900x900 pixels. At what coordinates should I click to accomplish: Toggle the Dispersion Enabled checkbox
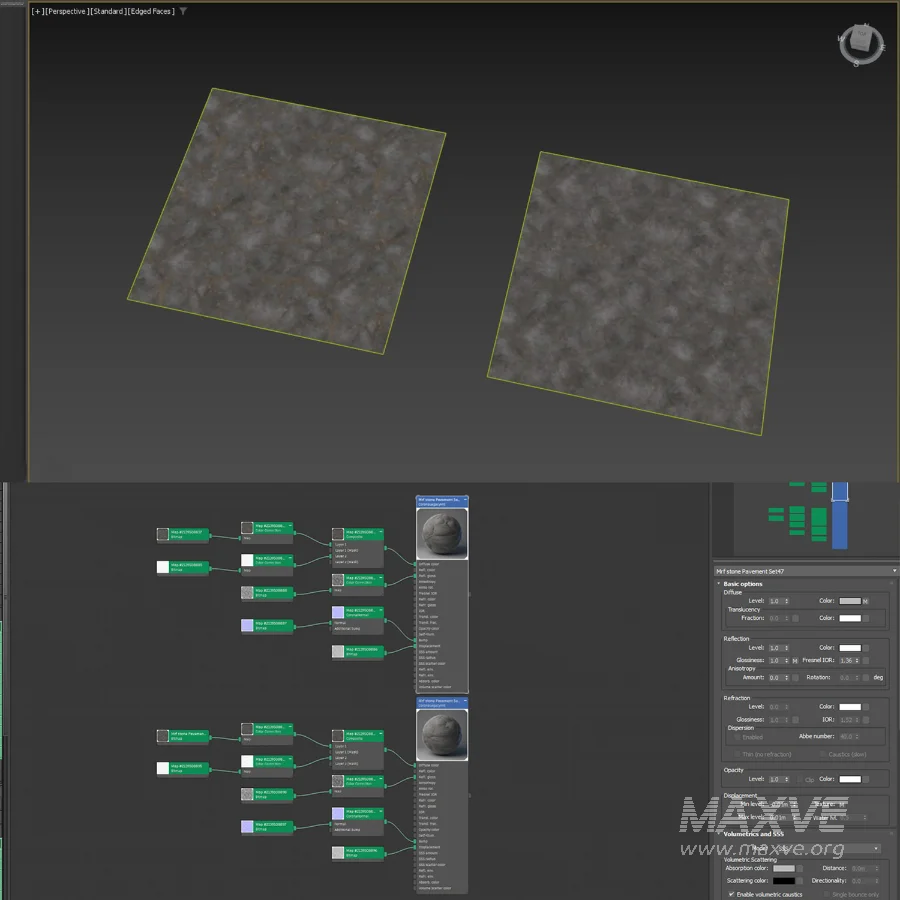tap(737, 737)
